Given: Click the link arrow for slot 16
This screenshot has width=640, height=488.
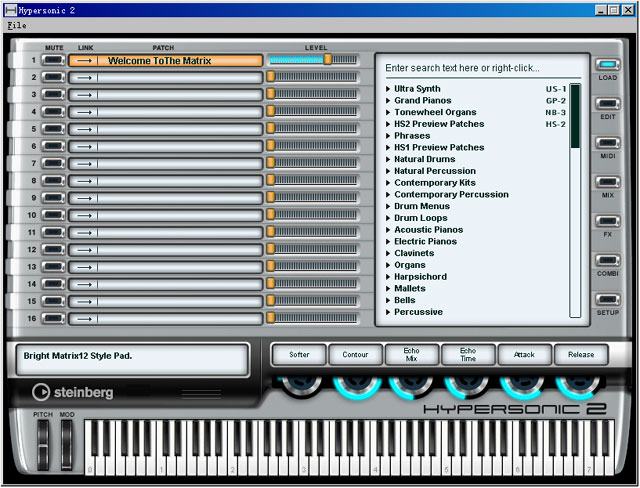Looking at the screenshot, I should (84, 319).
